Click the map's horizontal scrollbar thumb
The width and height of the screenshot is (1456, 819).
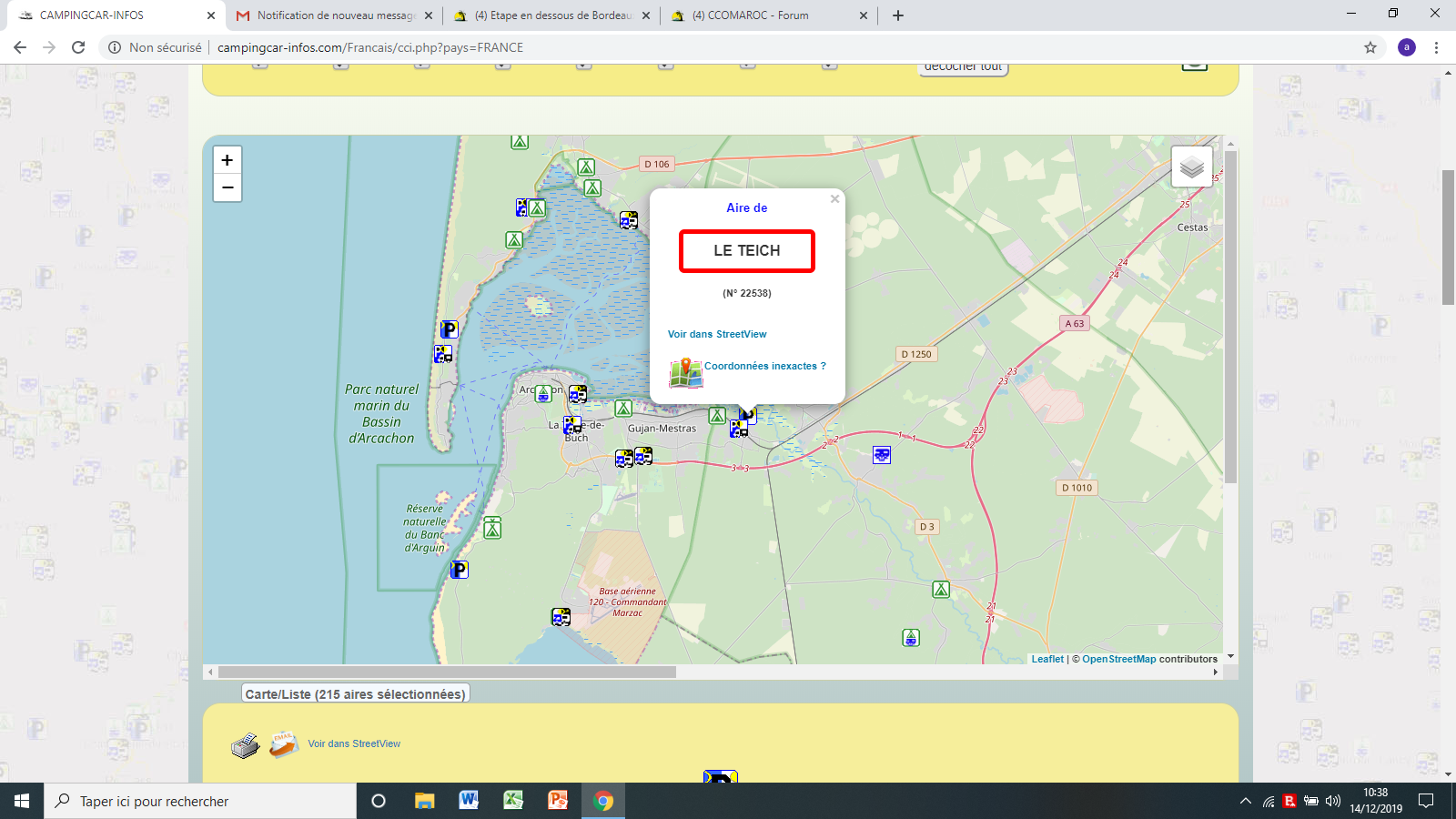(447, 672)
